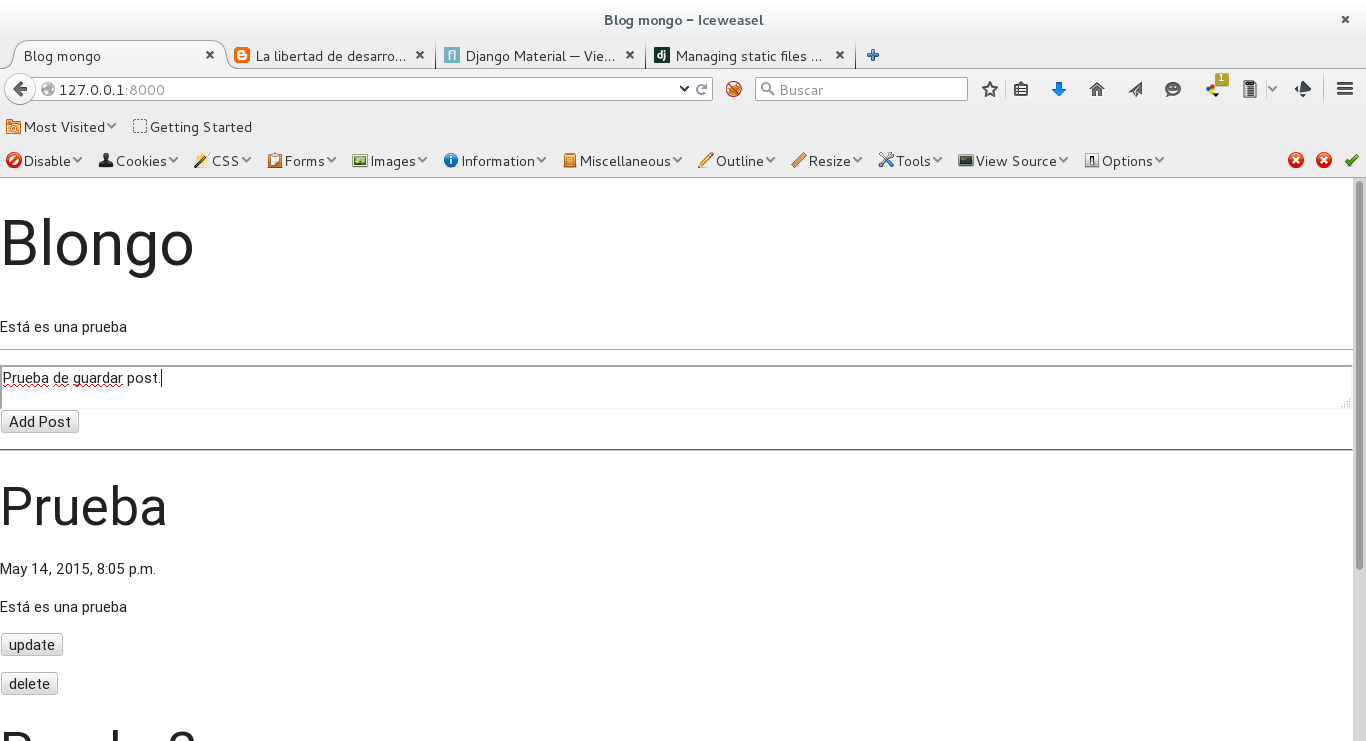Click the update button under Prueba

click(32, 645)
